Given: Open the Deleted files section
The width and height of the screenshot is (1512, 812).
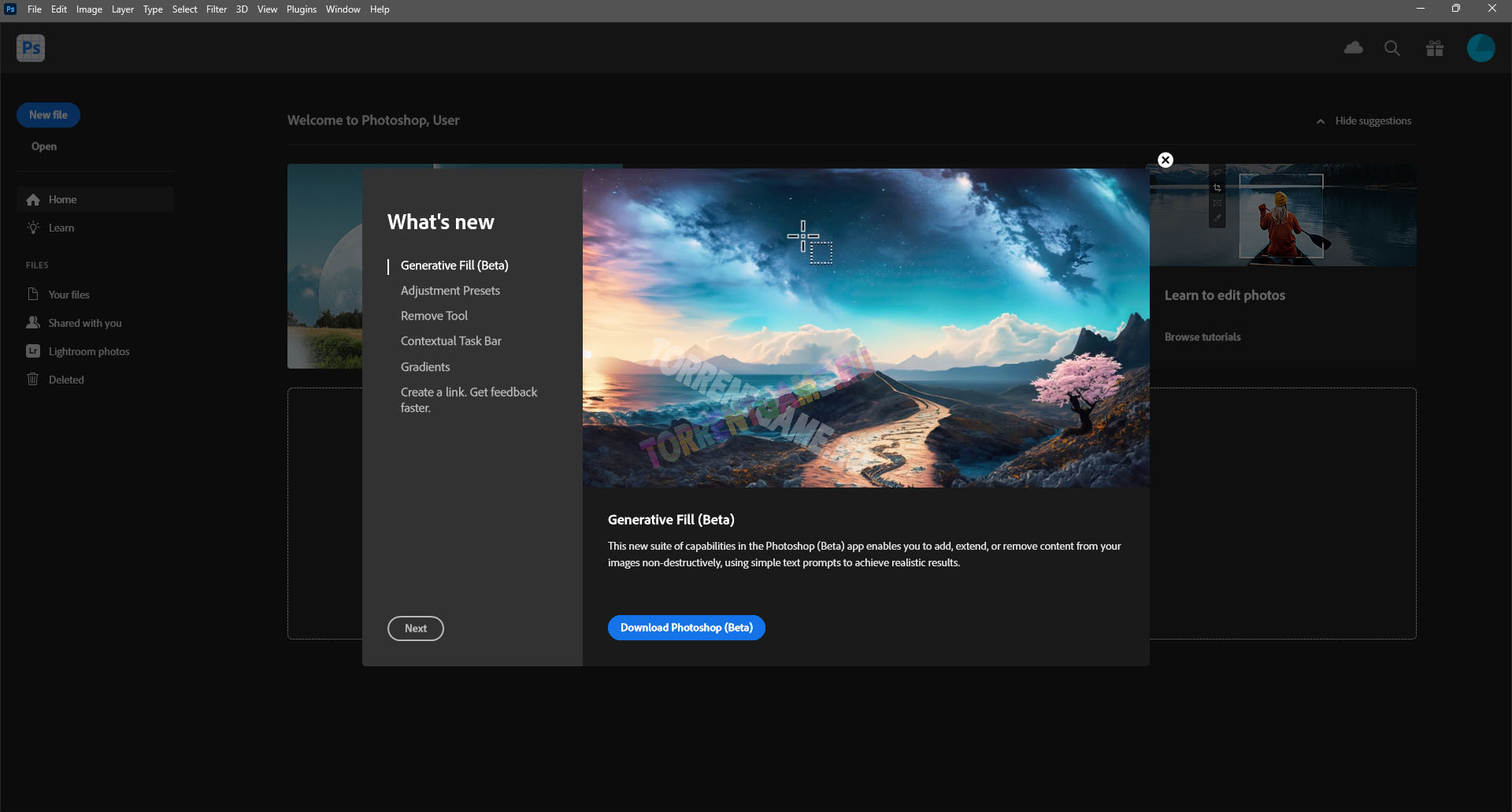Looking at the screenshot, I should [x=65, y=380].
